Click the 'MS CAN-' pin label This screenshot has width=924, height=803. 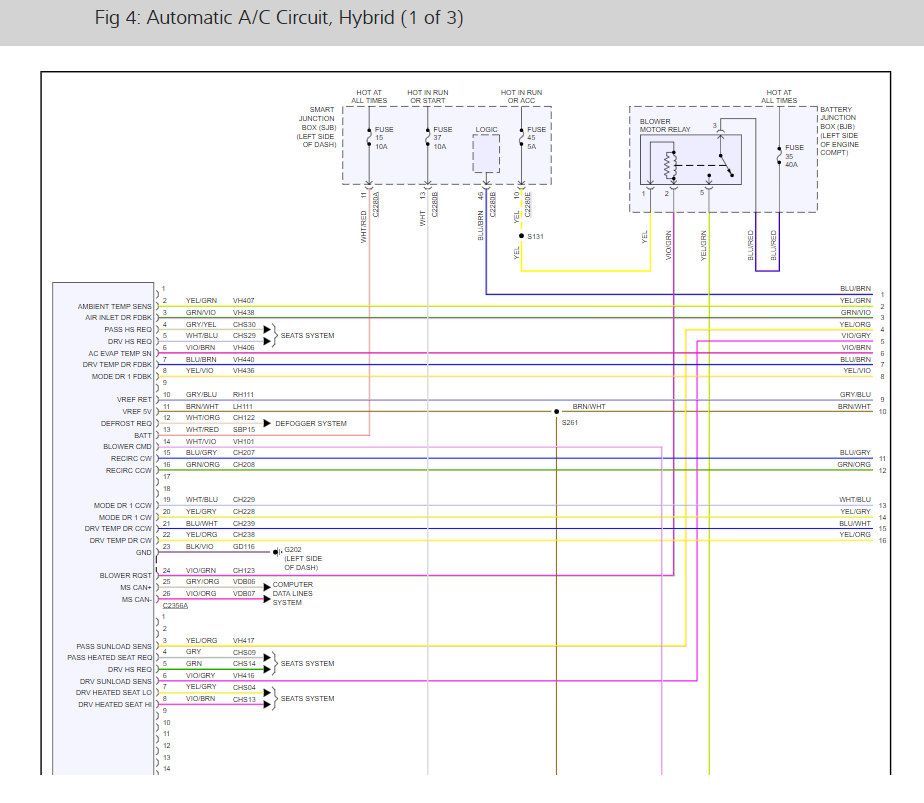[137, 599]
